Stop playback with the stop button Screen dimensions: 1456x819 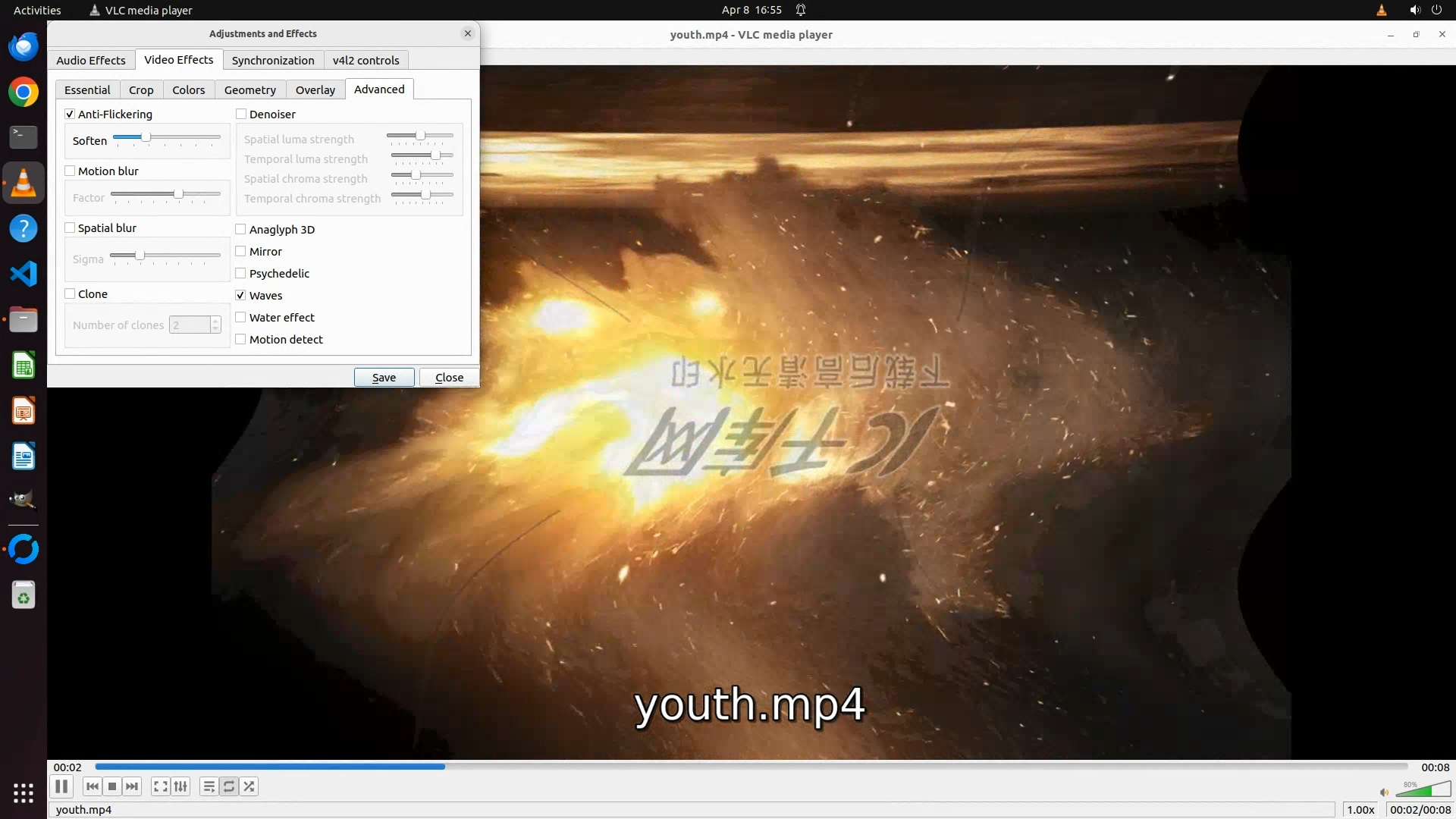pyautogui.click(x=112, y=786)
